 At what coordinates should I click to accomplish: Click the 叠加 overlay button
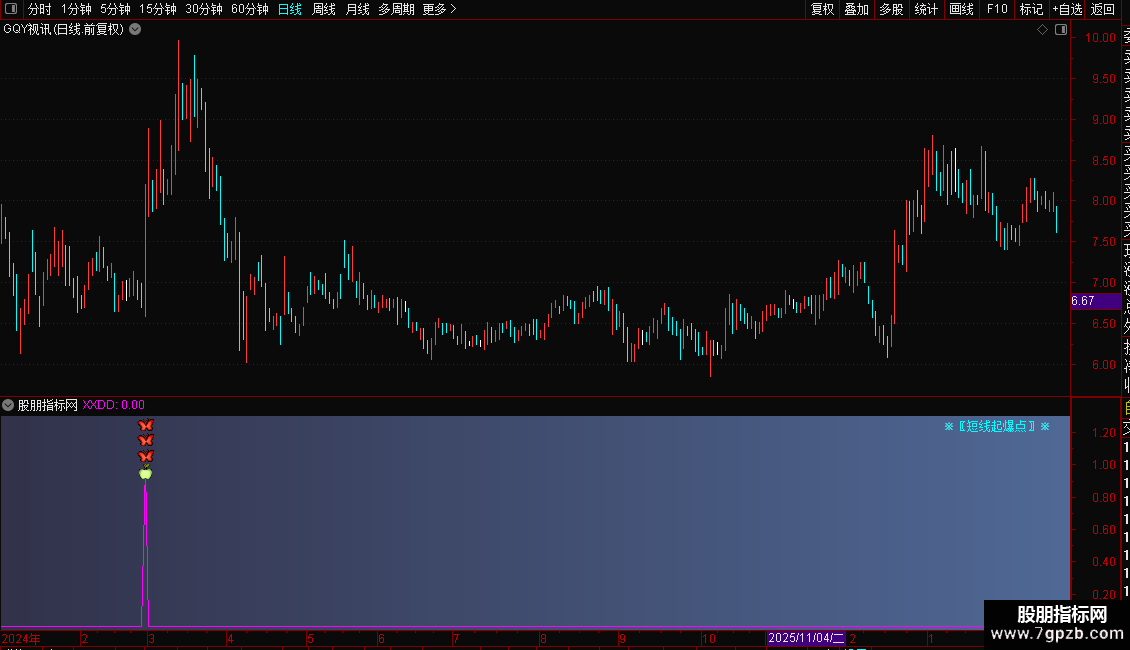[x=856, y=9]
